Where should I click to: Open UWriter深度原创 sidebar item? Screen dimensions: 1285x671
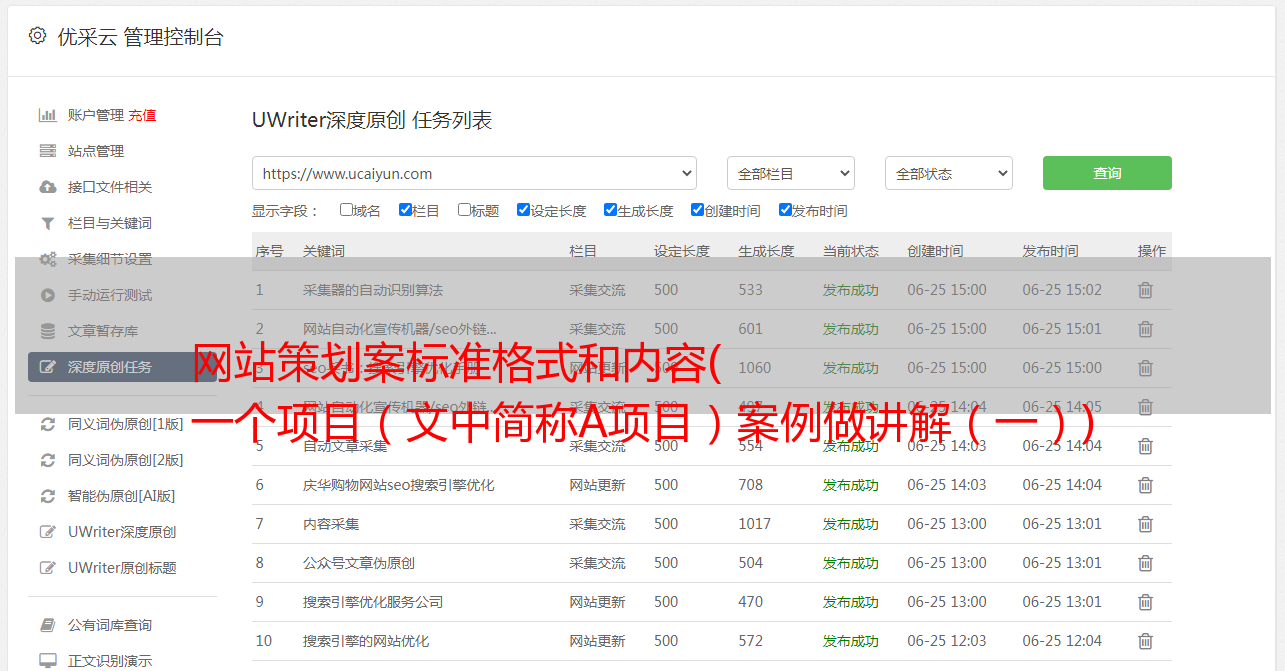[x=122, y=532]
